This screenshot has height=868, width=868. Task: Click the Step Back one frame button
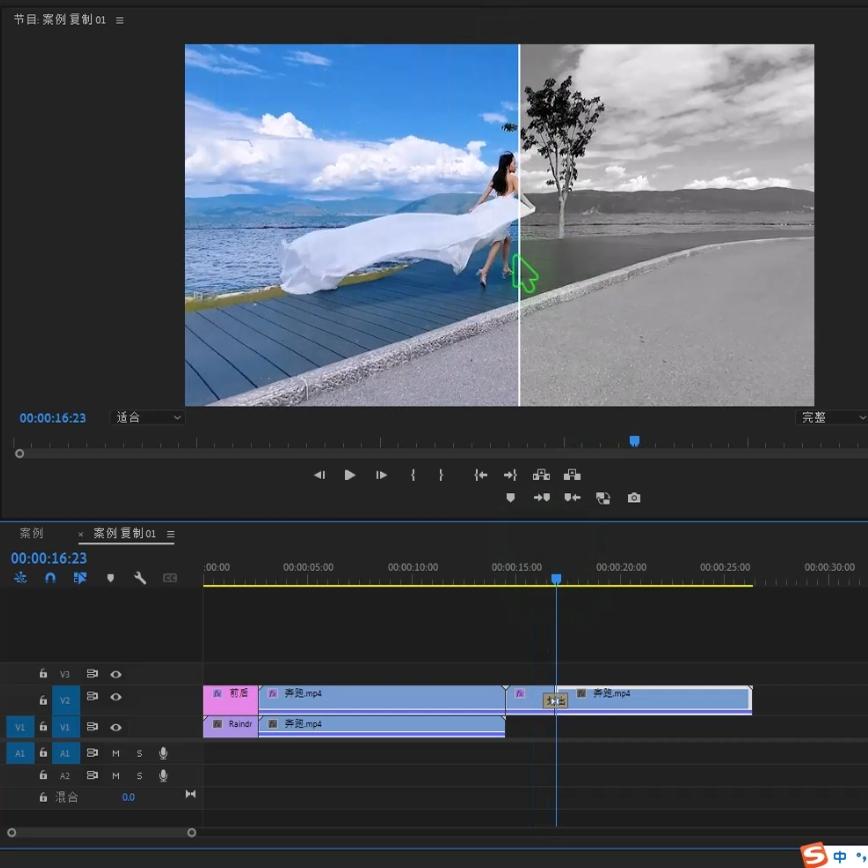[x=319, y=475]
